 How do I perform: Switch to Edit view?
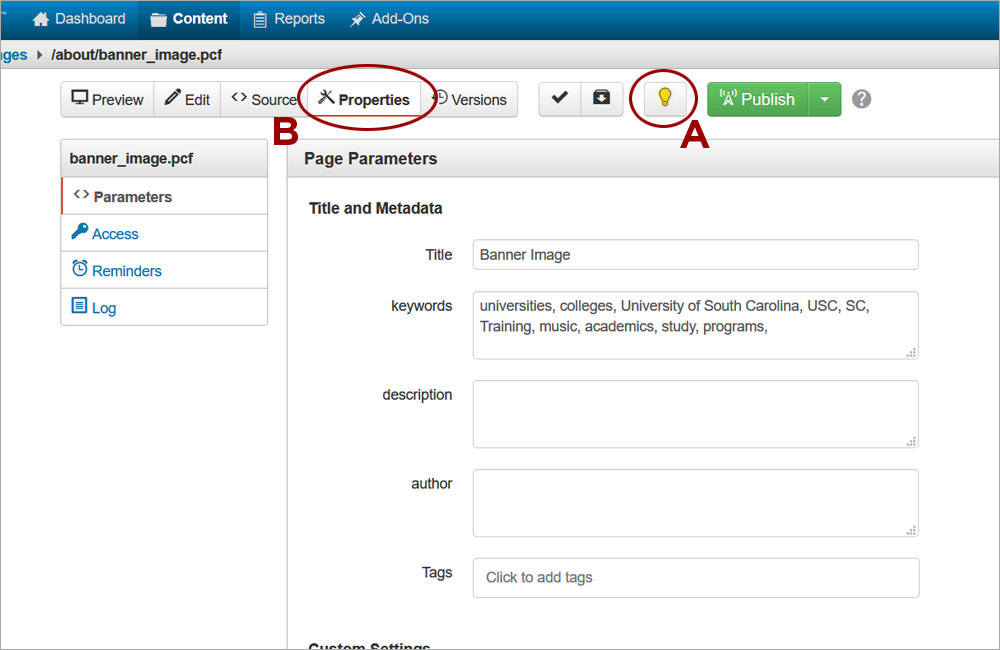click(187, 100)
